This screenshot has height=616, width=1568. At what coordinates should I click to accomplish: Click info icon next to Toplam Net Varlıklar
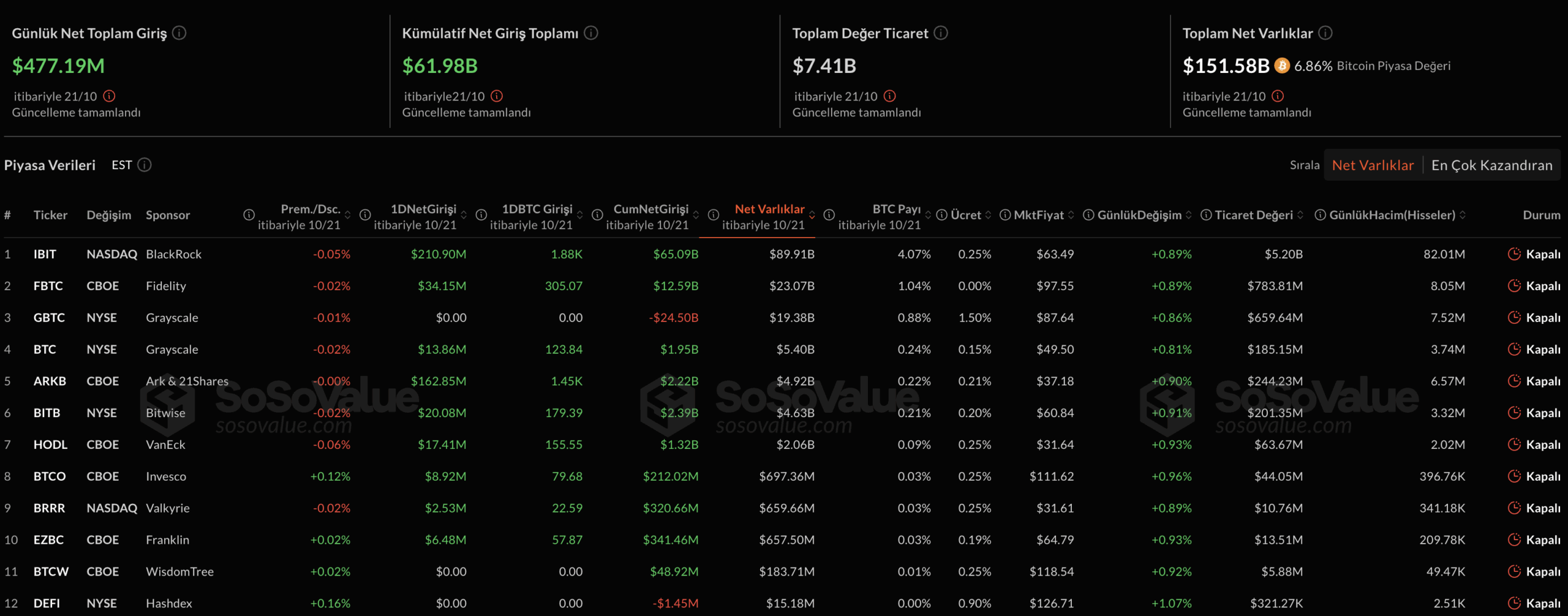click(x=1325, y=33)
